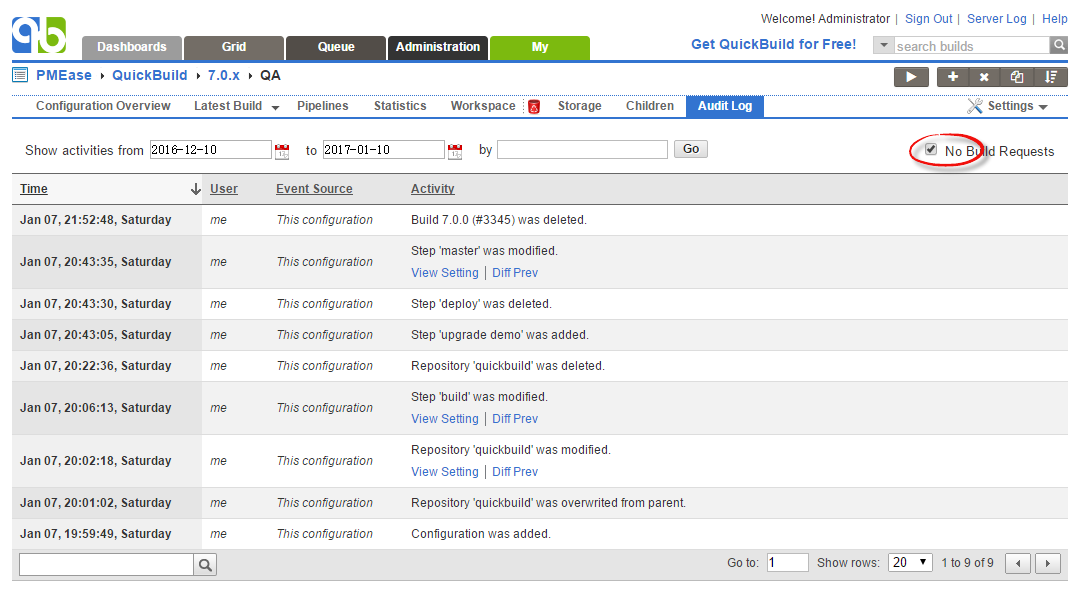Copy configuration with the duplicate icon
The image size is (1080, 589).
pyautogui.click(x=1017, y=77)
